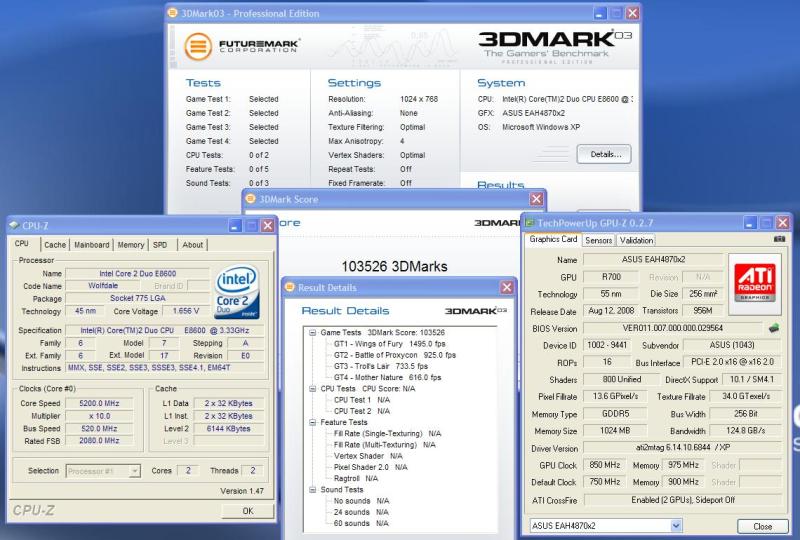Click the ATI CrossFire Enabled status field

pos(683,500)
